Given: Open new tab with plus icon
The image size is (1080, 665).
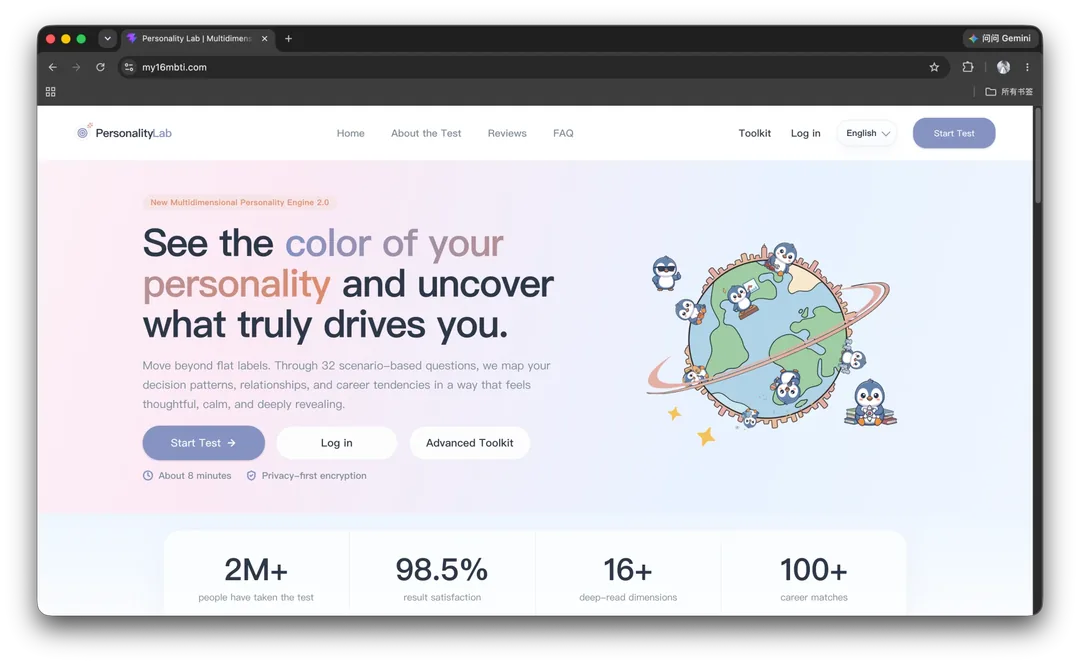Looking at the screenshot, I should pyautogui.click(x=289, y=39).
